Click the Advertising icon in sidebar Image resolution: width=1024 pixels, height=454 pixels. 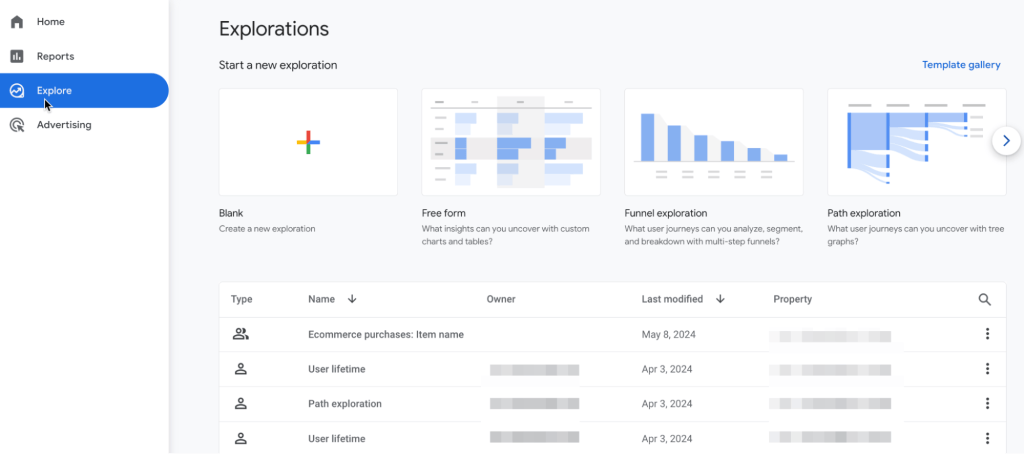coord(17,125)
